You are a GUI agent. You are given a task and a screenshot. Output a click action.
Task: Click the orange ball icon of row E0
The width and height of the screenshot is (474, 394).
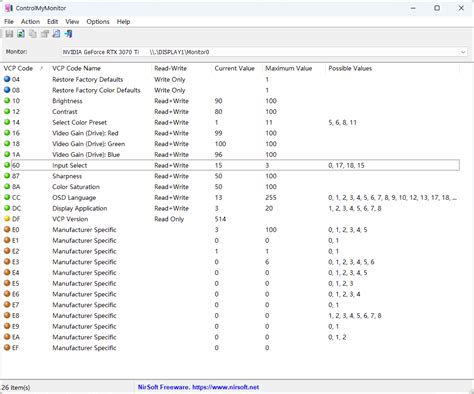tap(7, 229)
